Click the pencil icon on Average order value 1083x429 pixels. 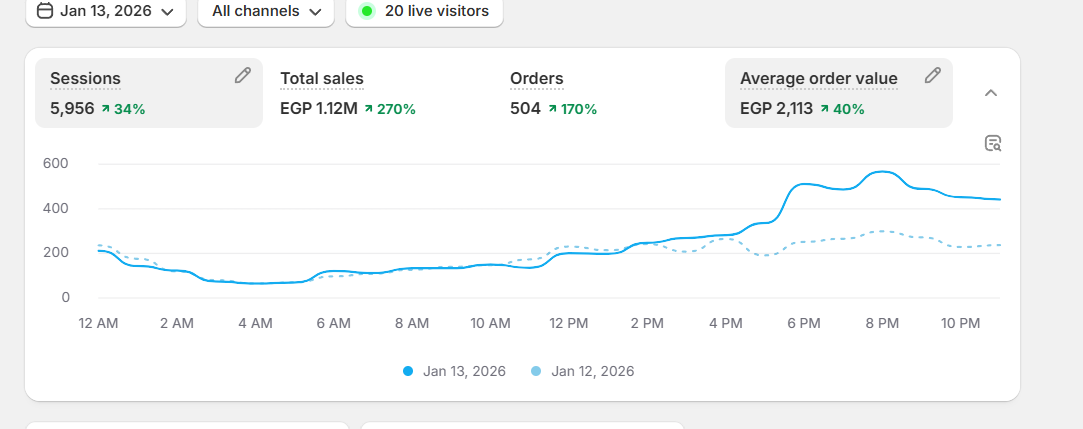(x=932, y=75)
